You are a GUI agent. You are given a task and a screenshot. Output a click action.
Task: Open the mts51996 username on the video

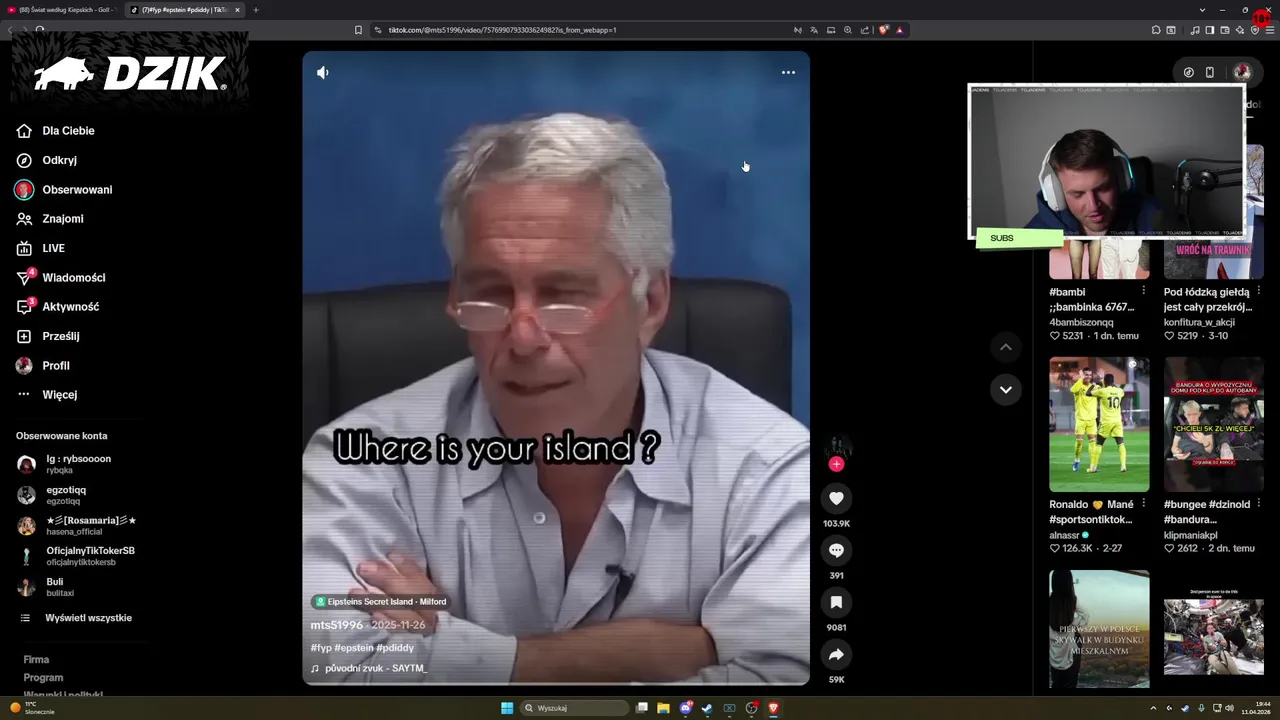pyautogui.click(x=336, y=625)
